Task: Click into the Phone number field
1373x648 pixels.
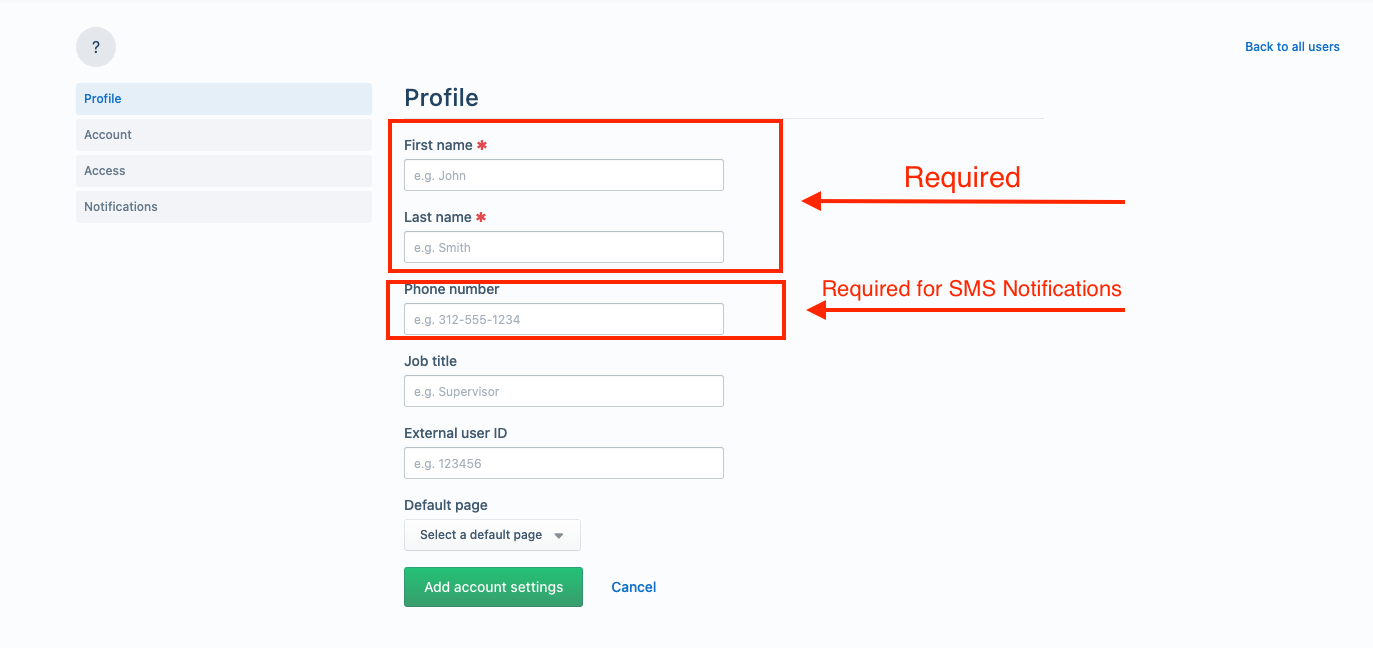Action: (x=564, y=319)
